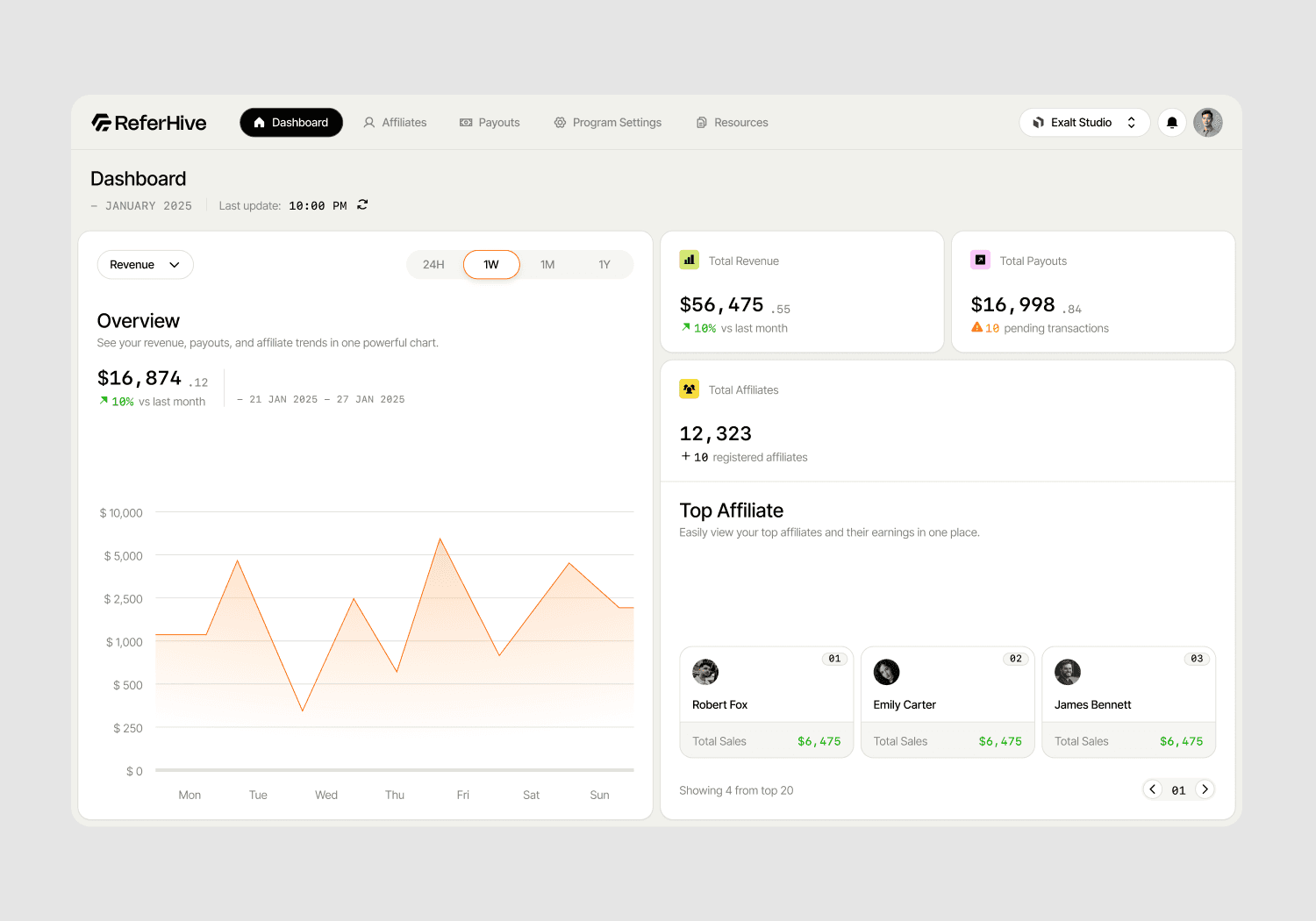Open the Revenue metric dropdown

(145, 264)
